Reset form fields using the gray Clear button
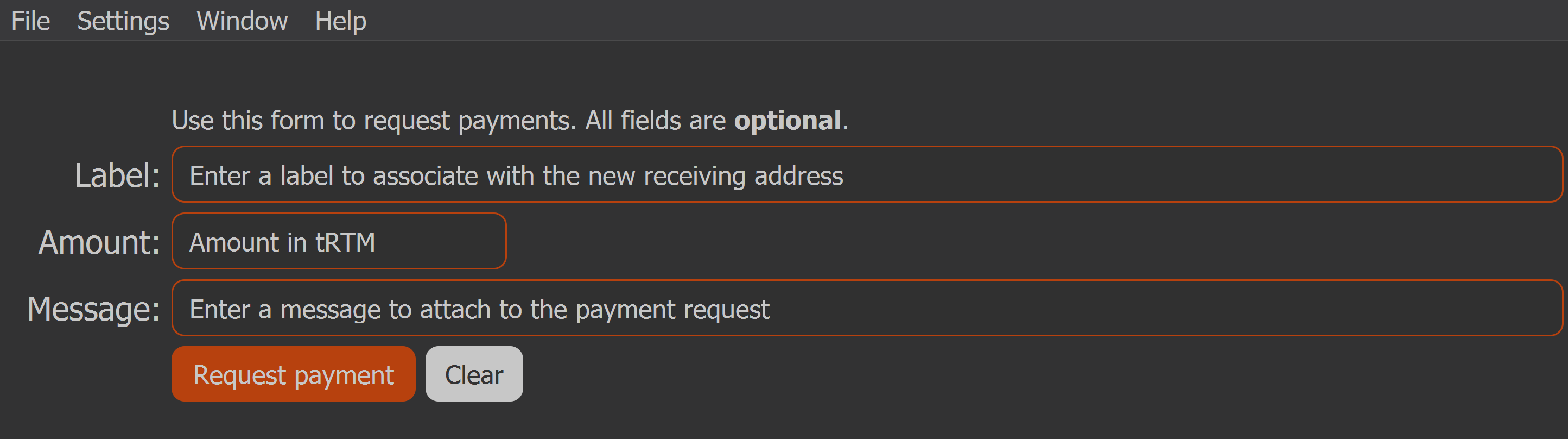The height and width of the screenshot is (439, 1568). [474, 374]
